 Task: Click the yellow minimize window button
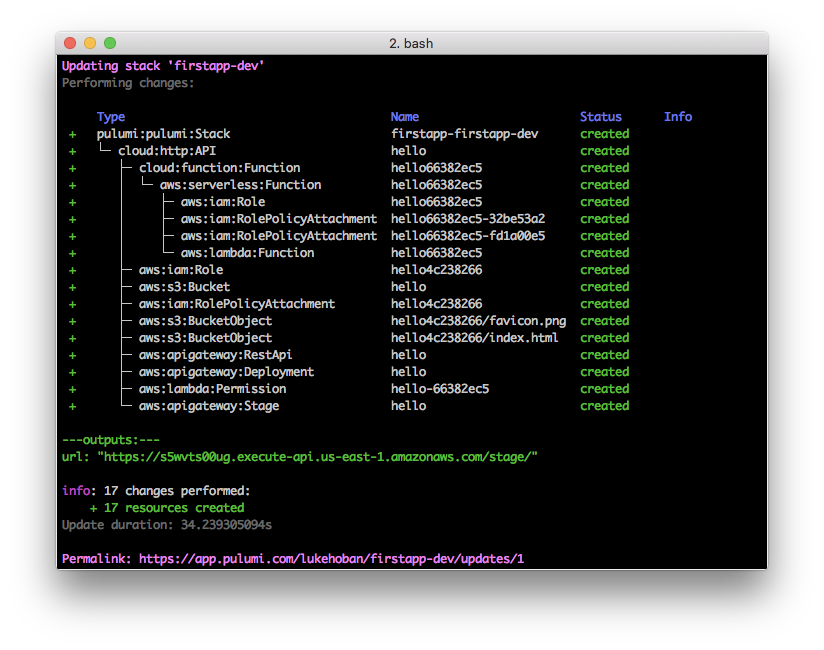(90, 43)
